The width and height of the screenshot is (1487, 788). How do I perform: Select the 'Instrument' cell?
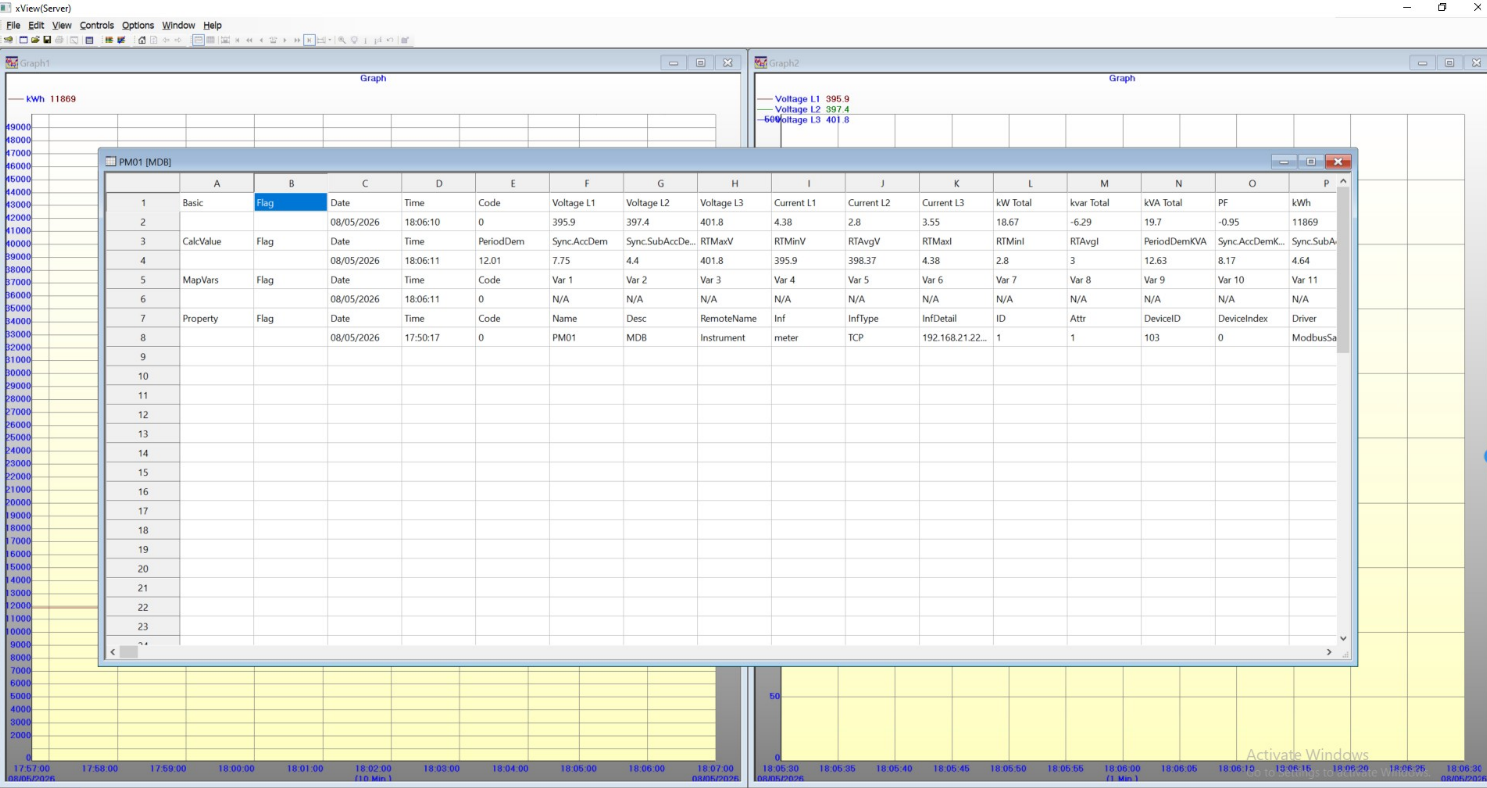point(735,338)
